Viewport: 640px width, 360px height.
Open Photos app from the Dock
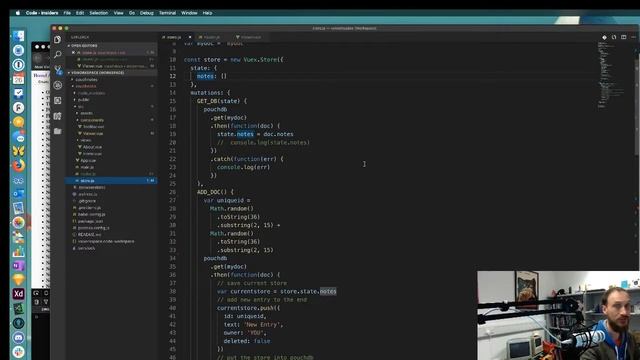pos(18,222)
